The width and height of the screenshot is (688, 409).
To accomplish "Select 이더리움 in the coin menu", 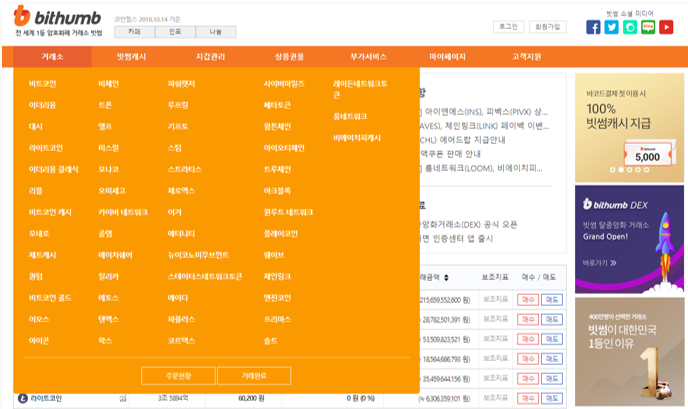I will point(43,105).
